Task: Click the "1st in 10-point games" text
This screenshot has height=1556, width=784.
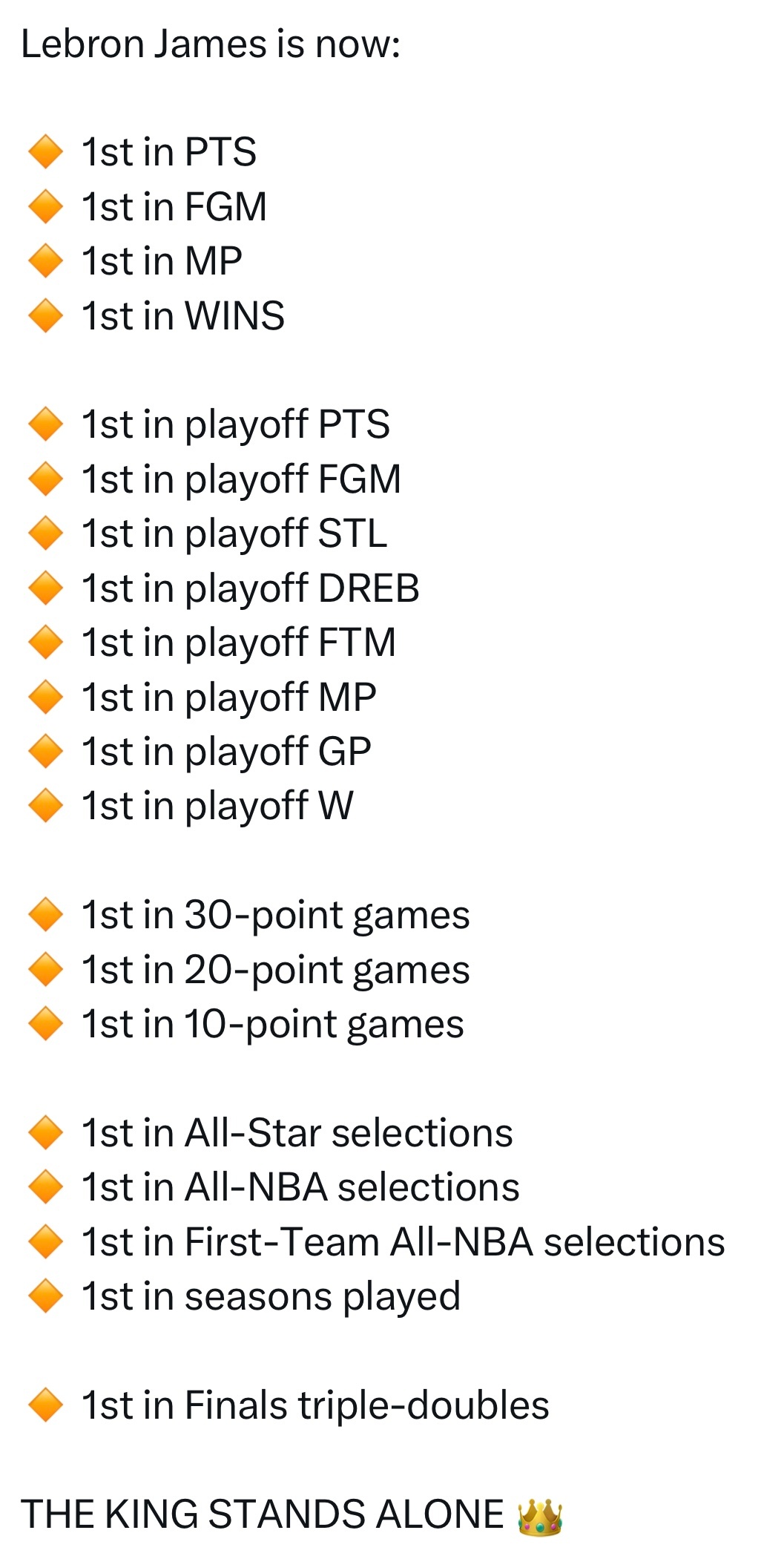Action: pos(272,1024)
